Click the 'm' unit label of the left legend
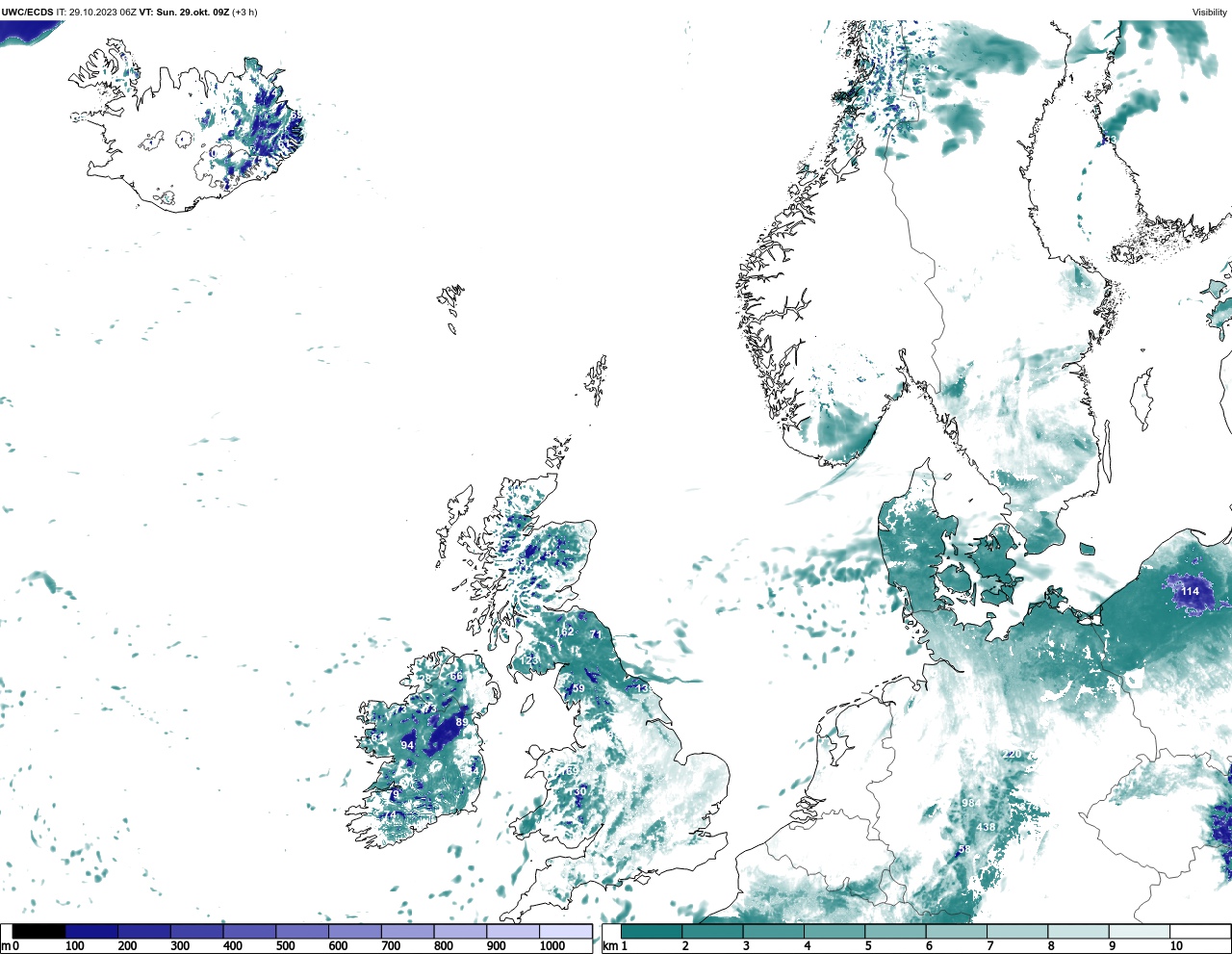The image size is (1232, 954). (6, 946)
